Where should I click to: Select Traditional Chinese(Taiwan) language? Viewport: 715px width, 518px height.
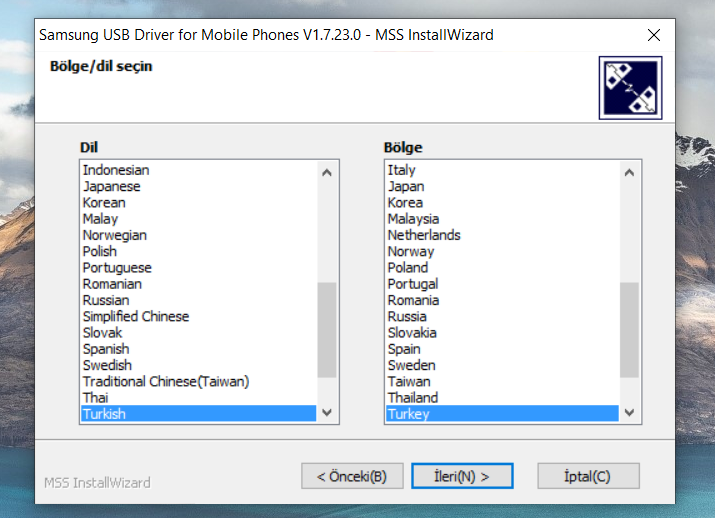199,382
